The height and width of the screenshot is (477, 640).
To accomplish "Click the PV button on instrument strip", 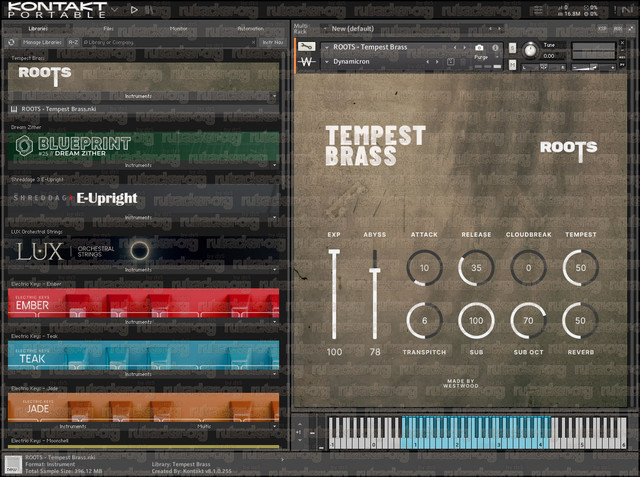I will 622,64.
